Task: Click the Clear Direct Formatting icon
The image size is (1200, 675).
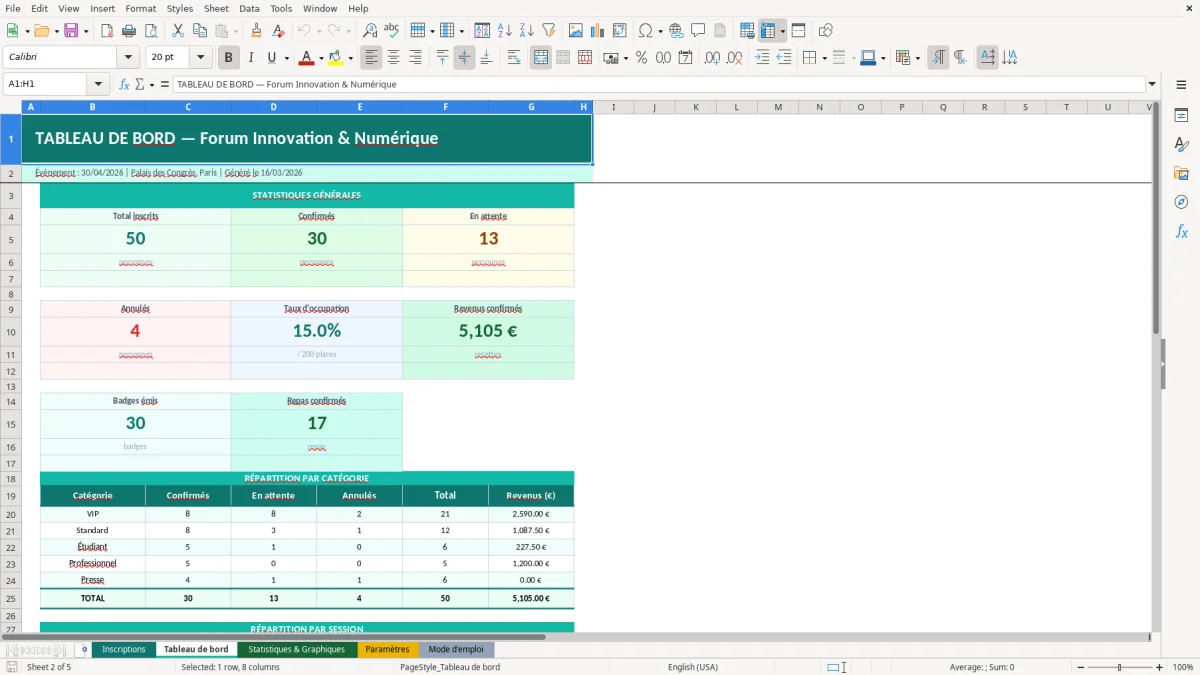Action: tap(279, 31)
